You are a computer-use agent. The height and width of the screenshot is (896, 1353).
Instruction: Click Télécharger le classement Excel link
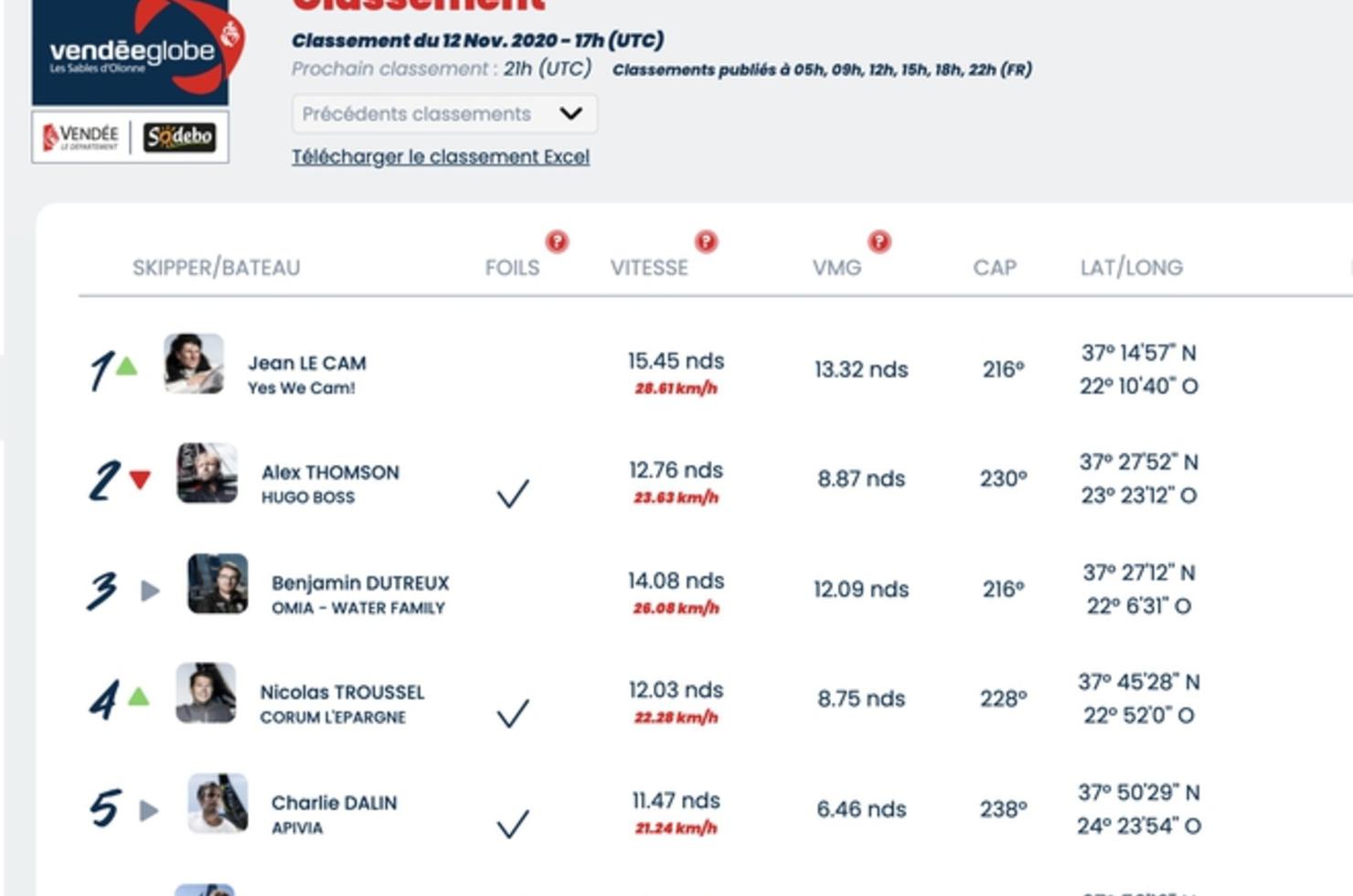click(441, 157)
